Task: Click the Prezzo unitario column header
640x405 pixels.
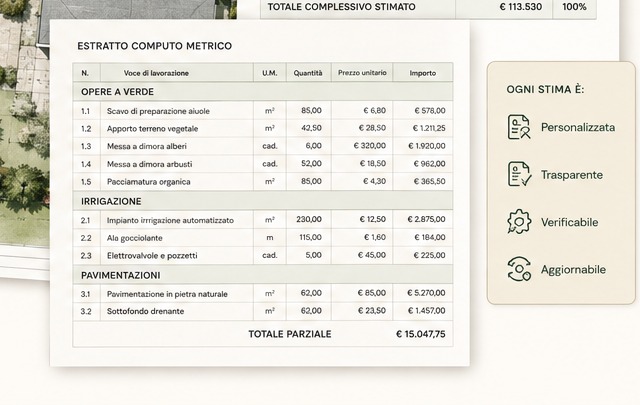Action: pyautogui.click(x=362, y=73)
